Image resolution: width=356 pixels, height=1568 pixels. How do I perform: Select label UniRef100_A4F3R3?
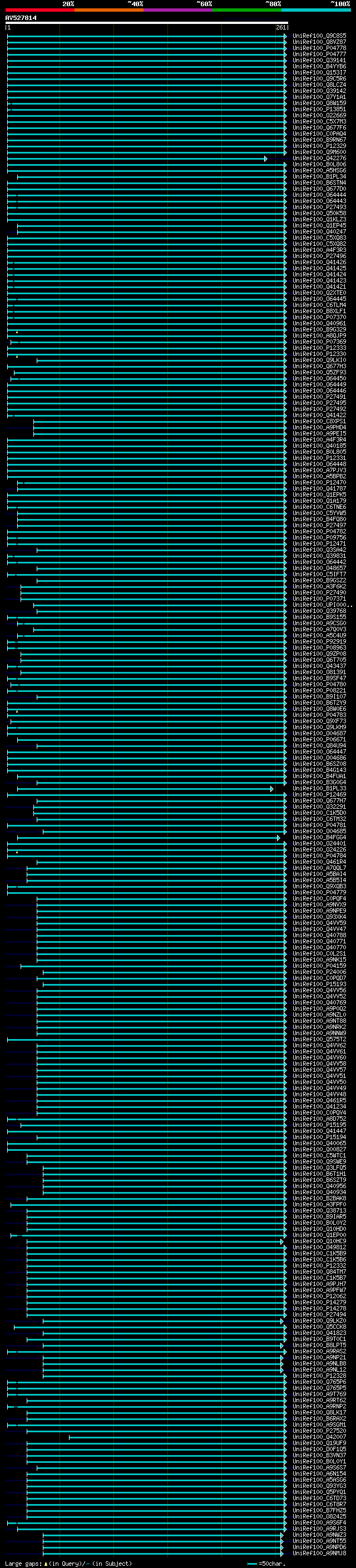[x=319, y=250]
